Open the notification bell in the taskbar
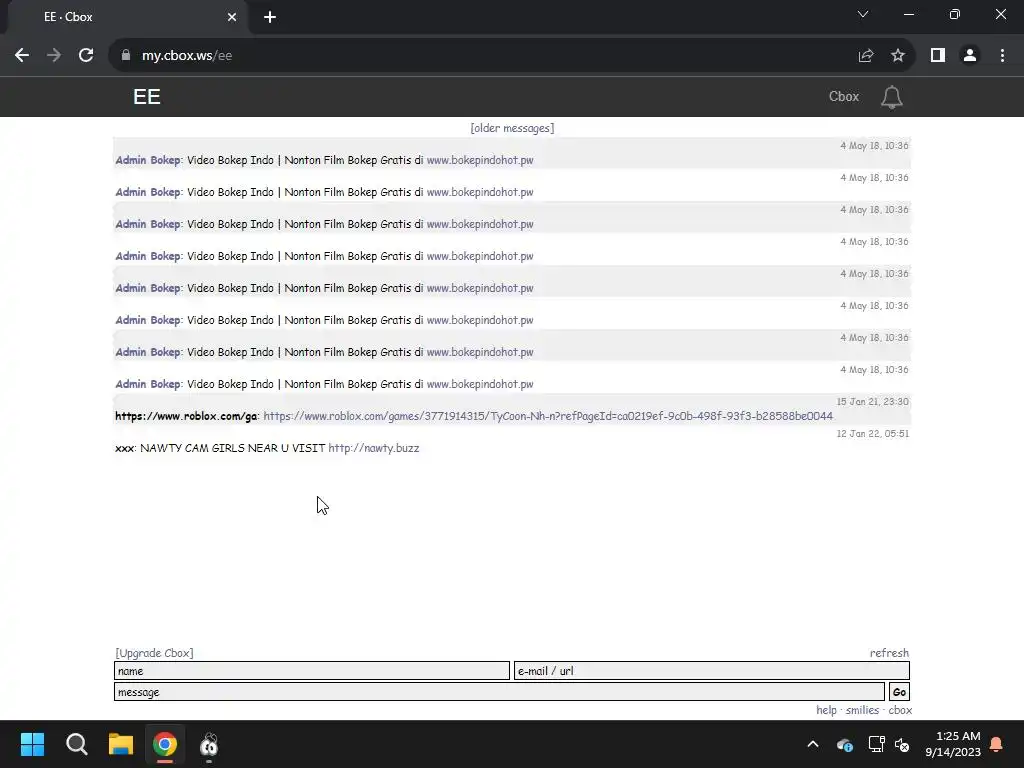The width and height of the screenshot is (1024, 768). click(996, 744)
